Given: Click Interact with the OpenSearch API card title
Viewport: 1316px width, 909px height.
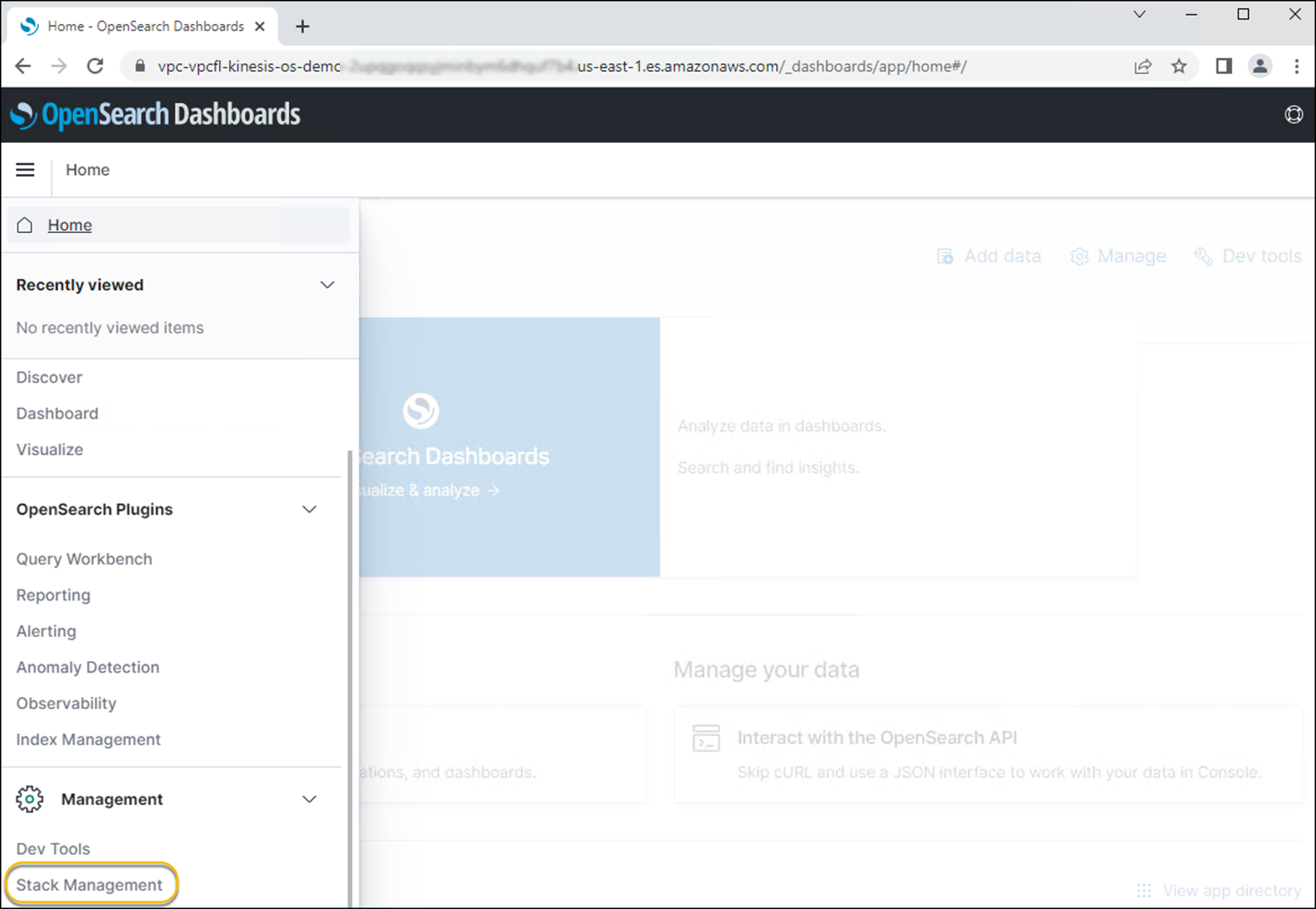Looking at the screenshot, I should 877,738.
